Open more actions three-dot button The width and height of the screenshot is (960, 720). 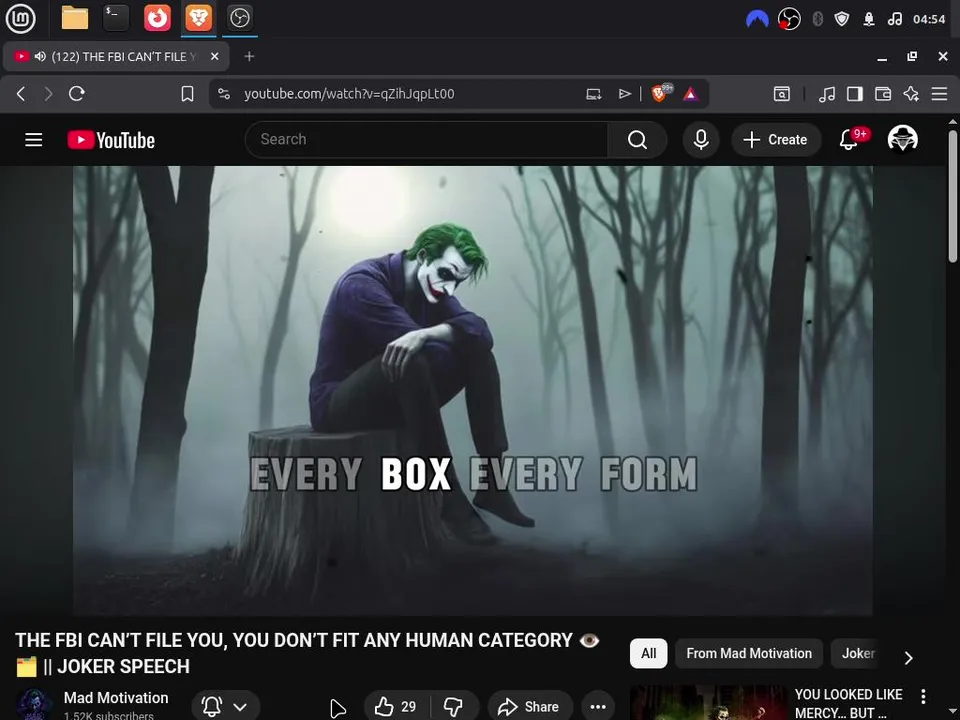tap(598, 707)
